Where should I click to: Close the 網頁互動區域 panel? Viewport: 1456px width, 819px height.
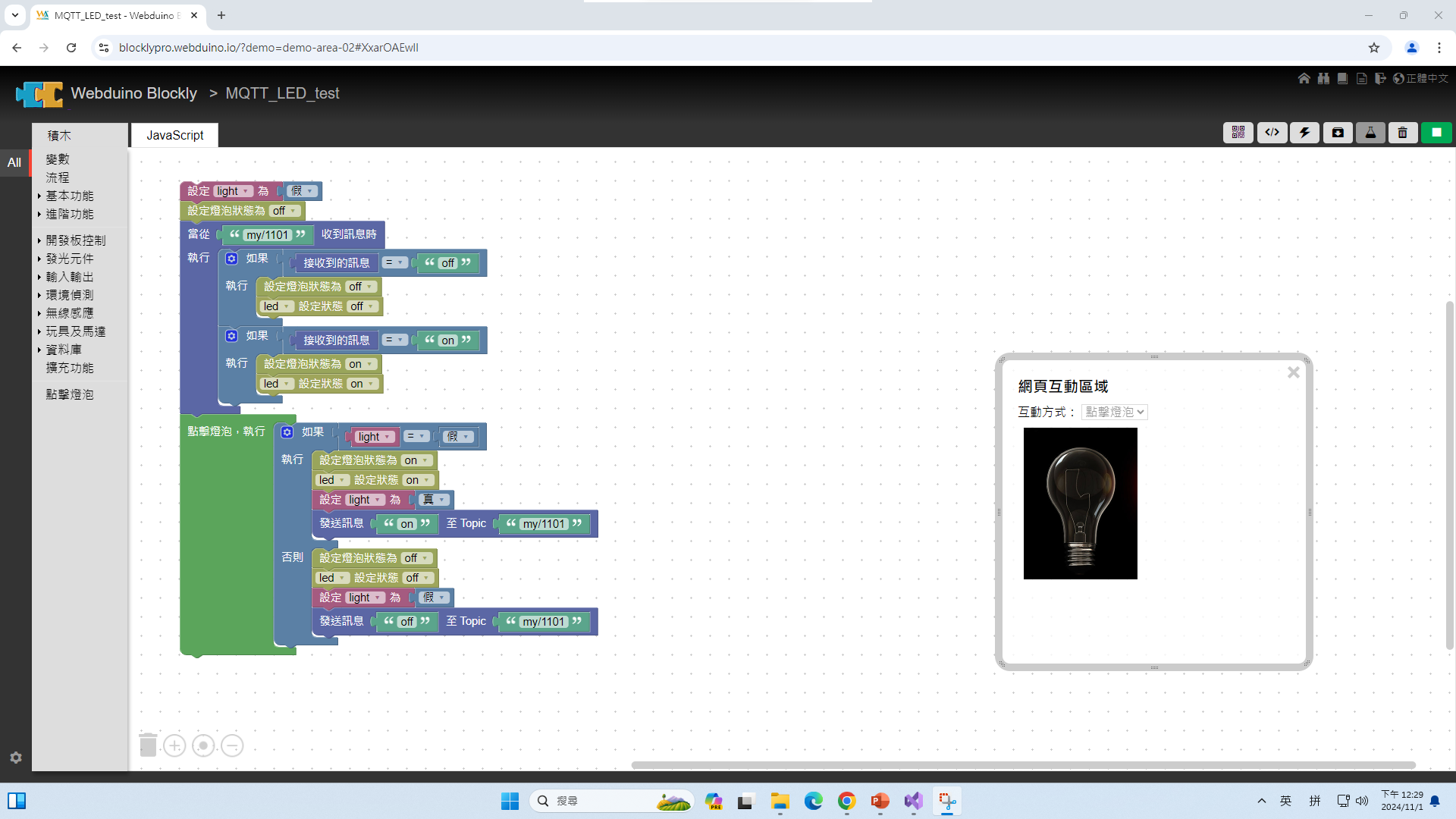[1293, 372]
